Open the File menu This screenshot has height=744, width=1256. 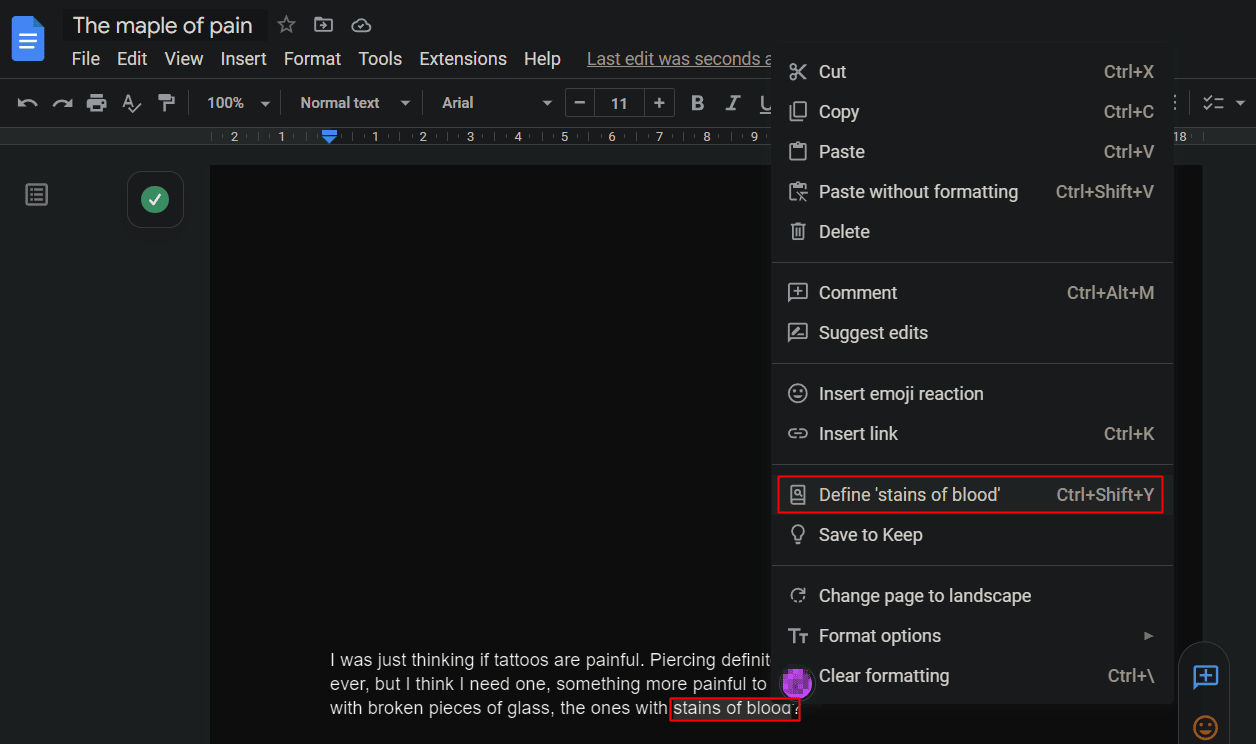click(86, 59)
